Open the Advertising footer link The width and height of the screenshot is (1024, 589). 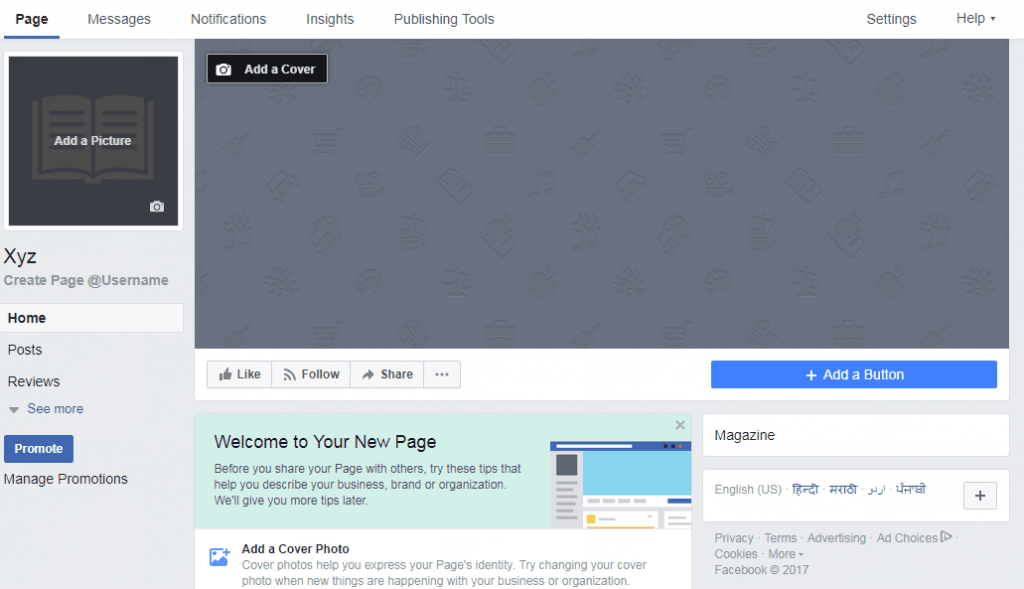[837, 538]
